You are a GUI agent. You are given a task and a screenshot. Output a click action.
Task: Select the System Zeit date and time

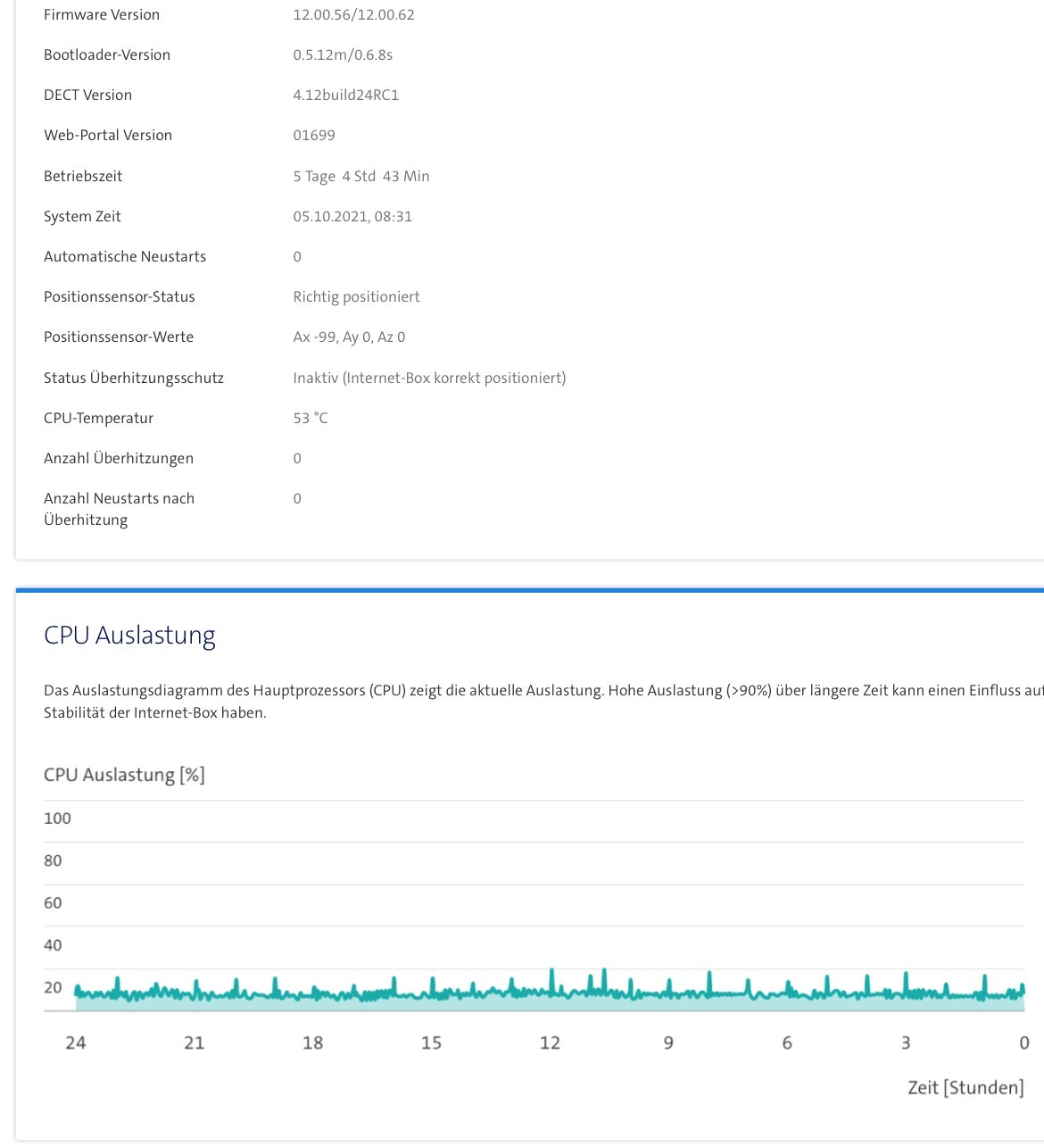pyautogui.click(x=352, y=217)
